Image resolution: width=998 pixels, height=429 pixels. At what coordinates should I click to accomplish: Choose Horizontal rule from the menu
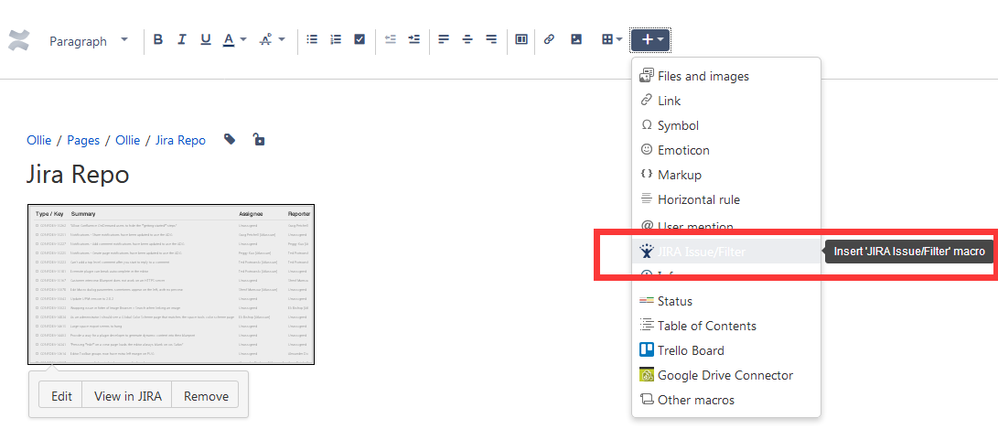[x=726, y=199]
